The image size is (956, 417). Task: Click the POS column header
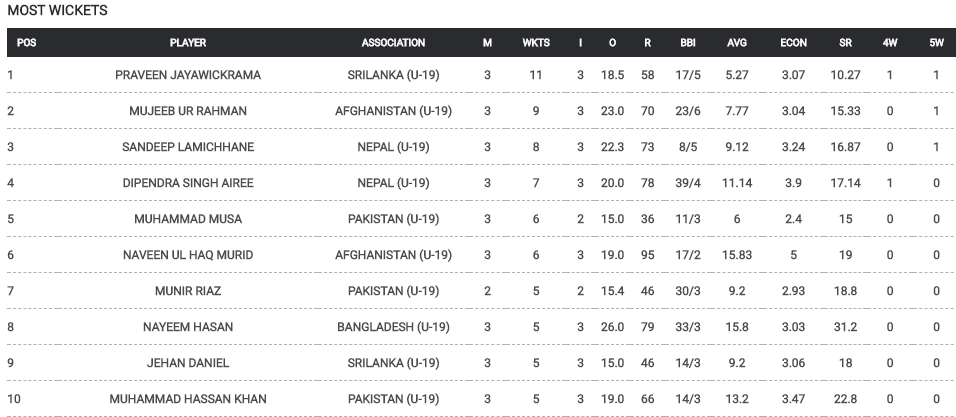click(x=26, y=43)
